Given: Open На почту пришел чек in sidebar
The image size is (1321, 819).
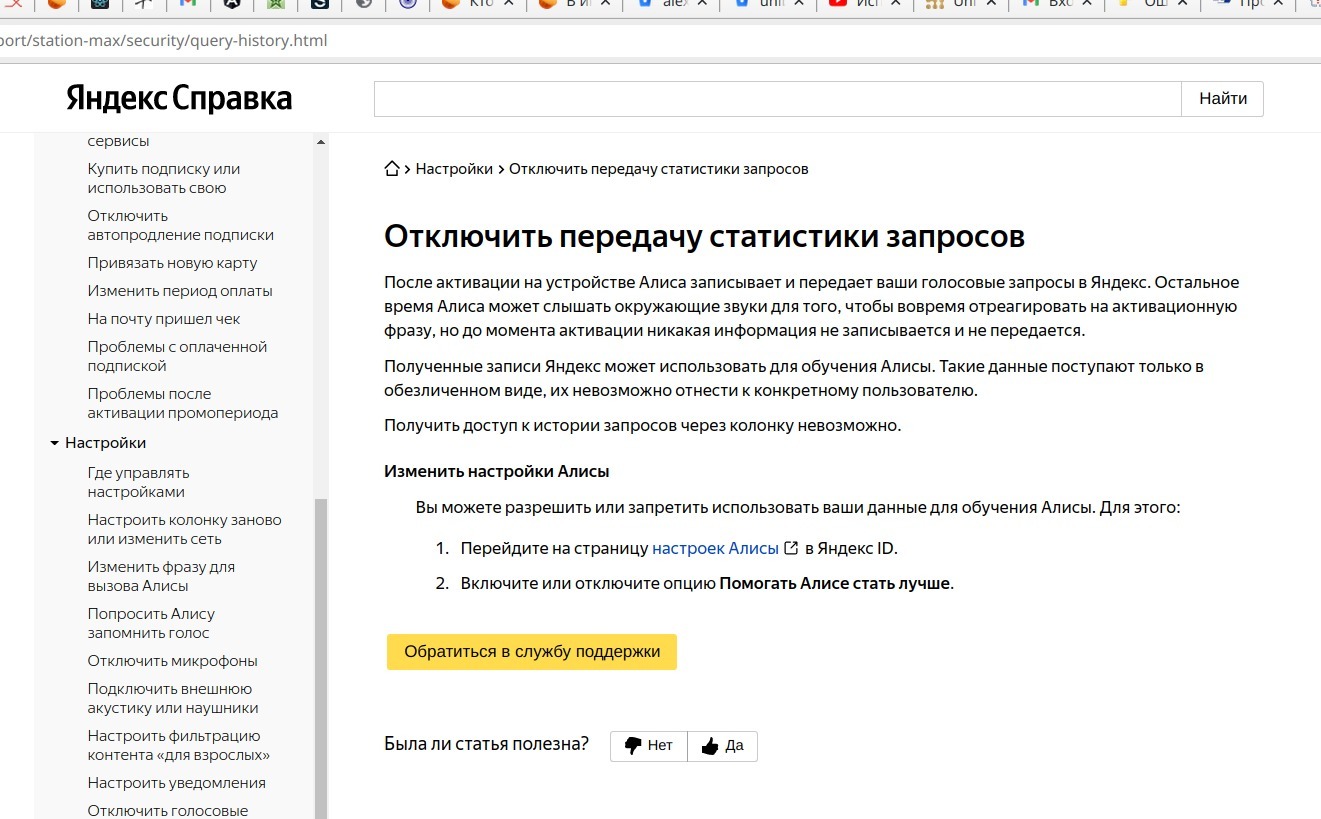Looking at the screenshot, I should [164, 319].
